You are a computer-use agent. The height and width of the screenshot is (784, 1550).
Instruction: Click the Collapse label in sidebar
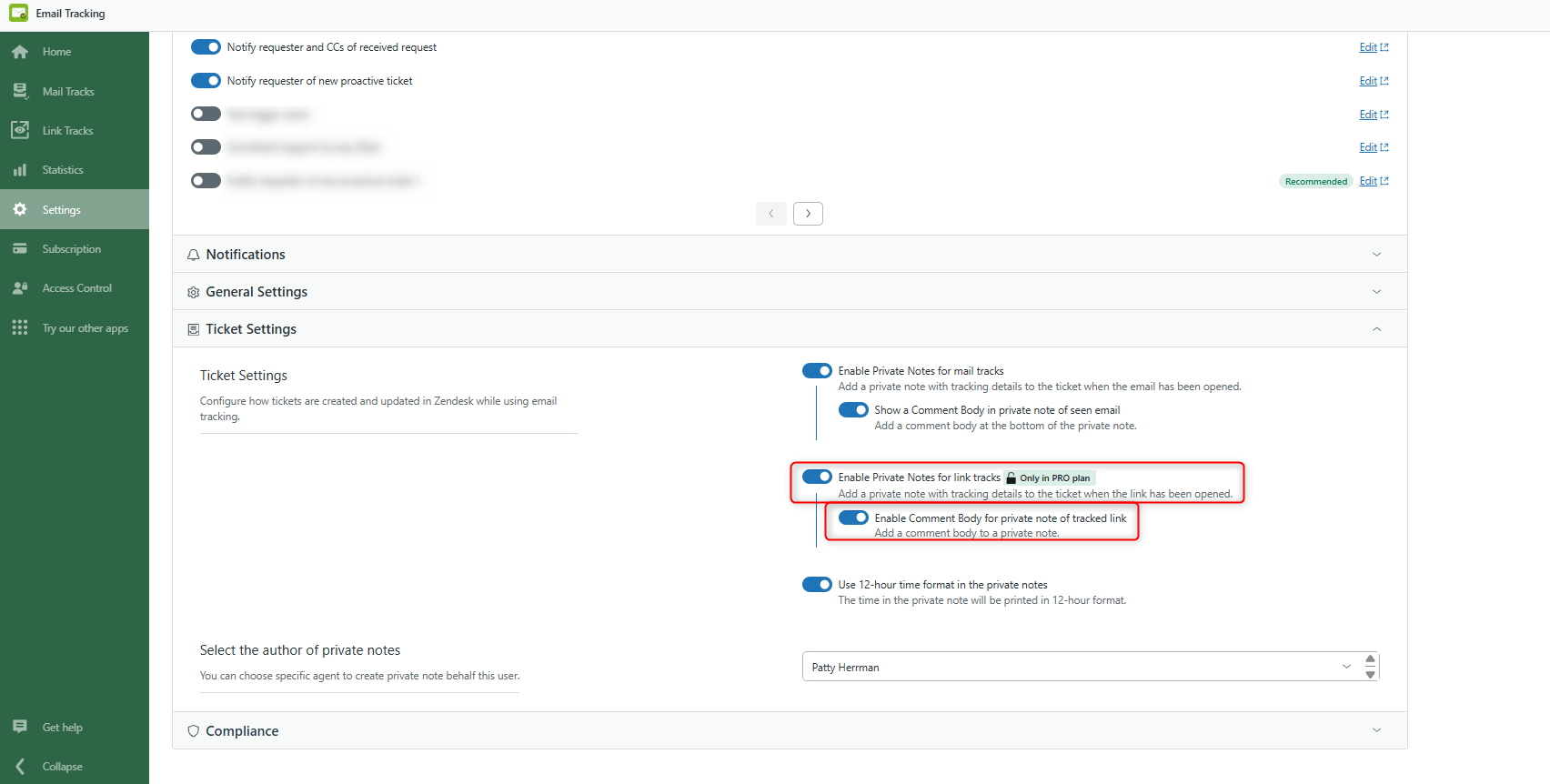(x=63, y=767)
